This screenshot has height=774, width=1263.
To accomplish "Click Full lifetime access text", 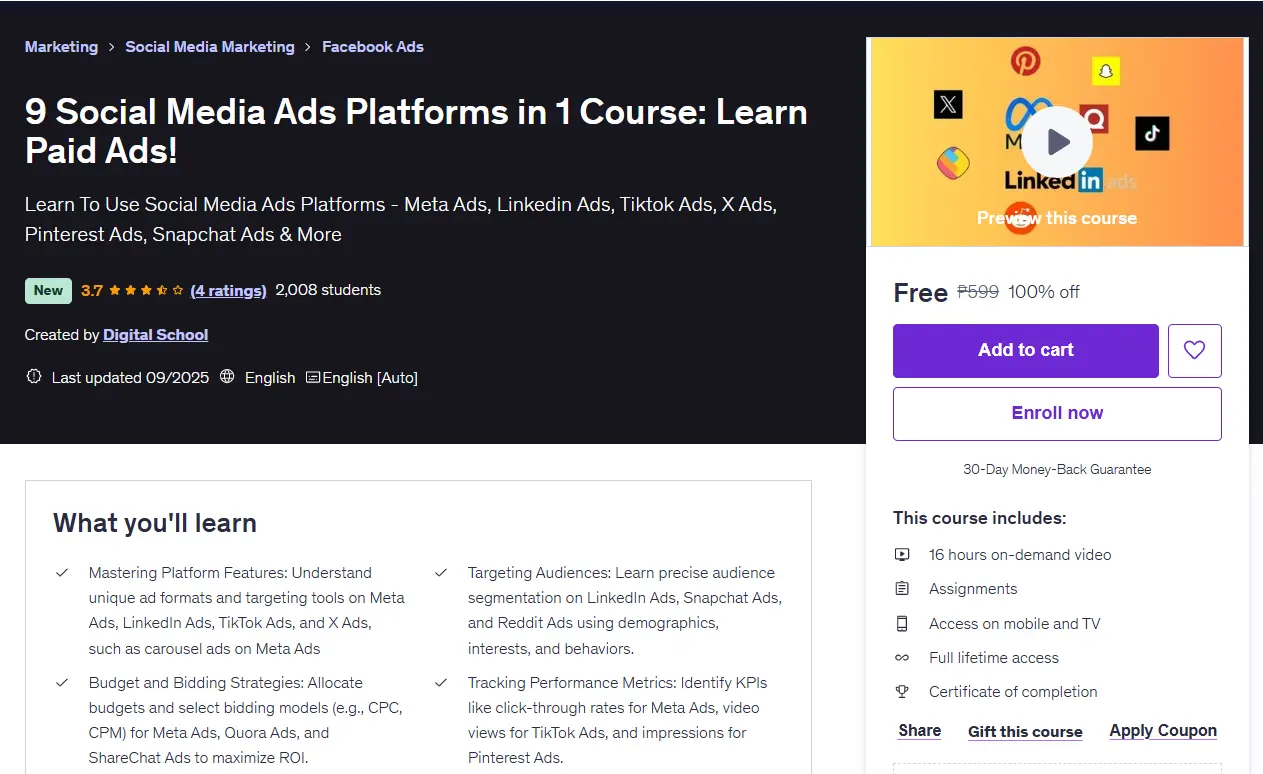I will [x=994, y=657].
